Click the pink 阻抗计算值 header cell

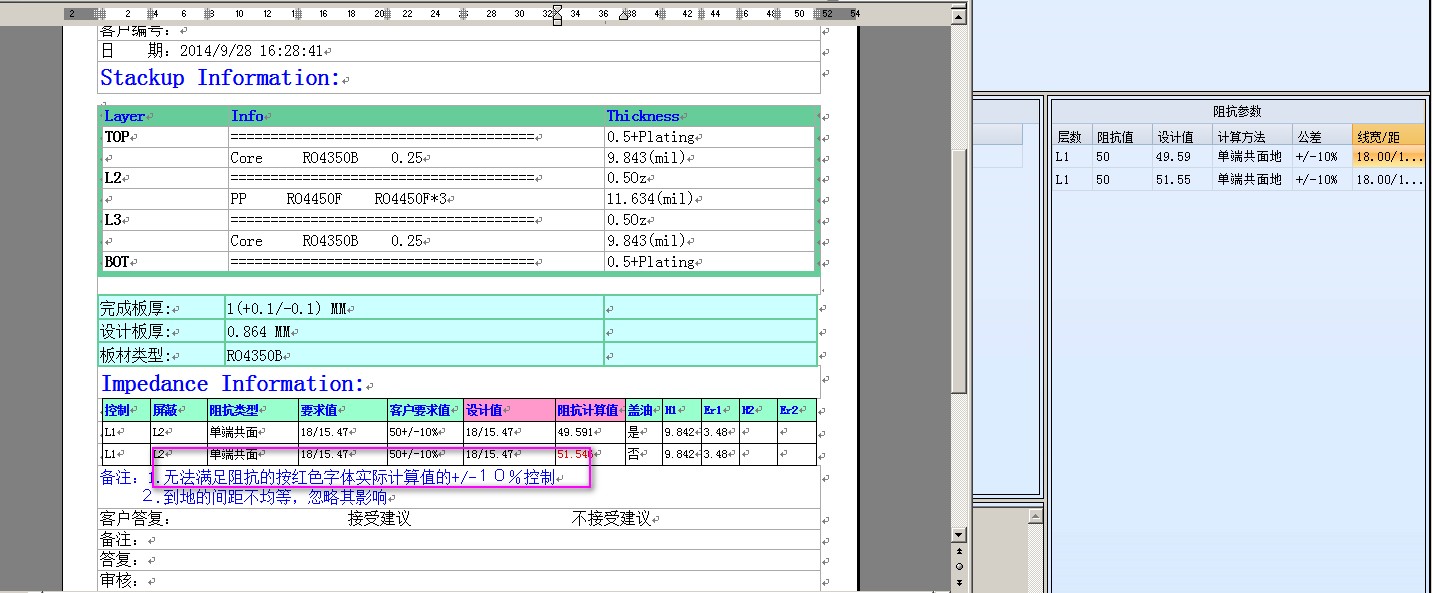tap(590, 410)
